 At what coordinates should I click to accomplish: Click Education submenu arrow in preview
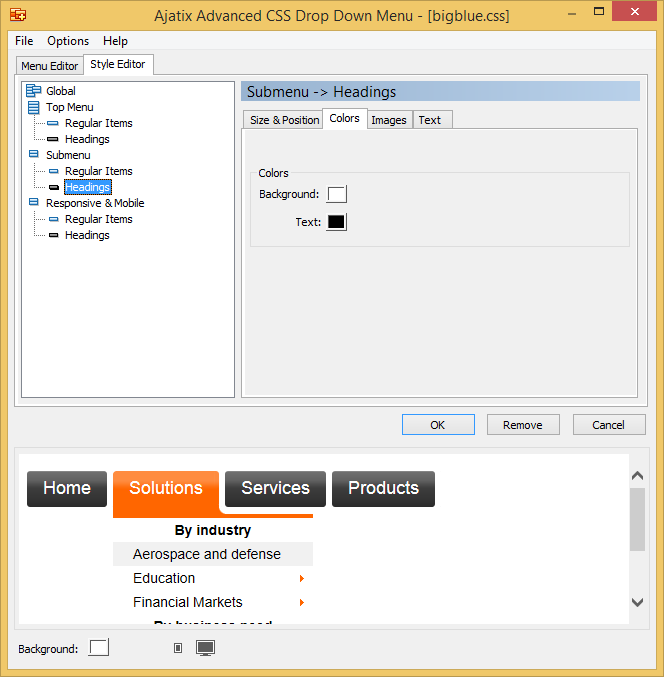pos(302,579)
